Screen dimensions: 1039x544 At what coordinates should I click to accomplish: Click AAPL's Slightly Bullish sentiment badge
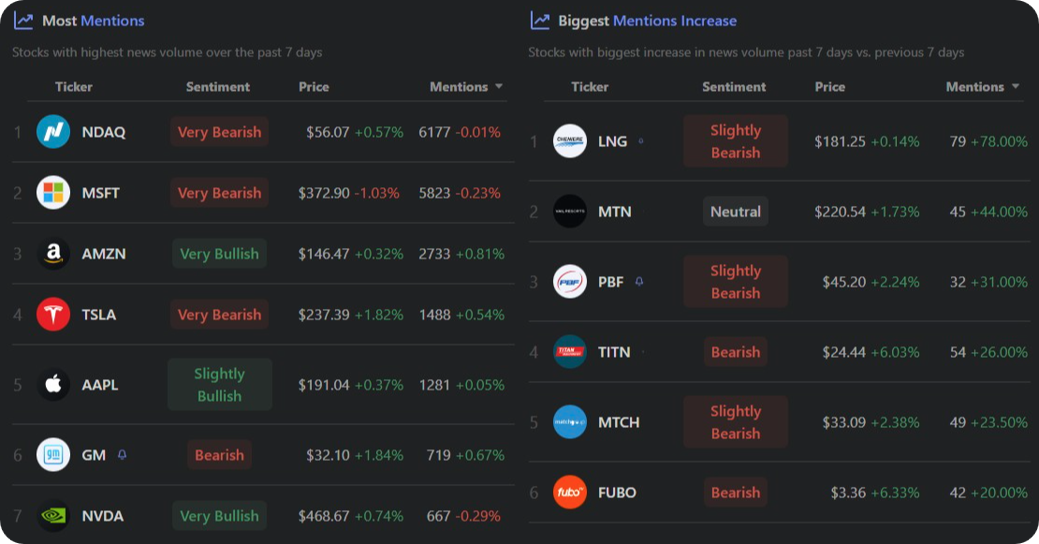219,384
